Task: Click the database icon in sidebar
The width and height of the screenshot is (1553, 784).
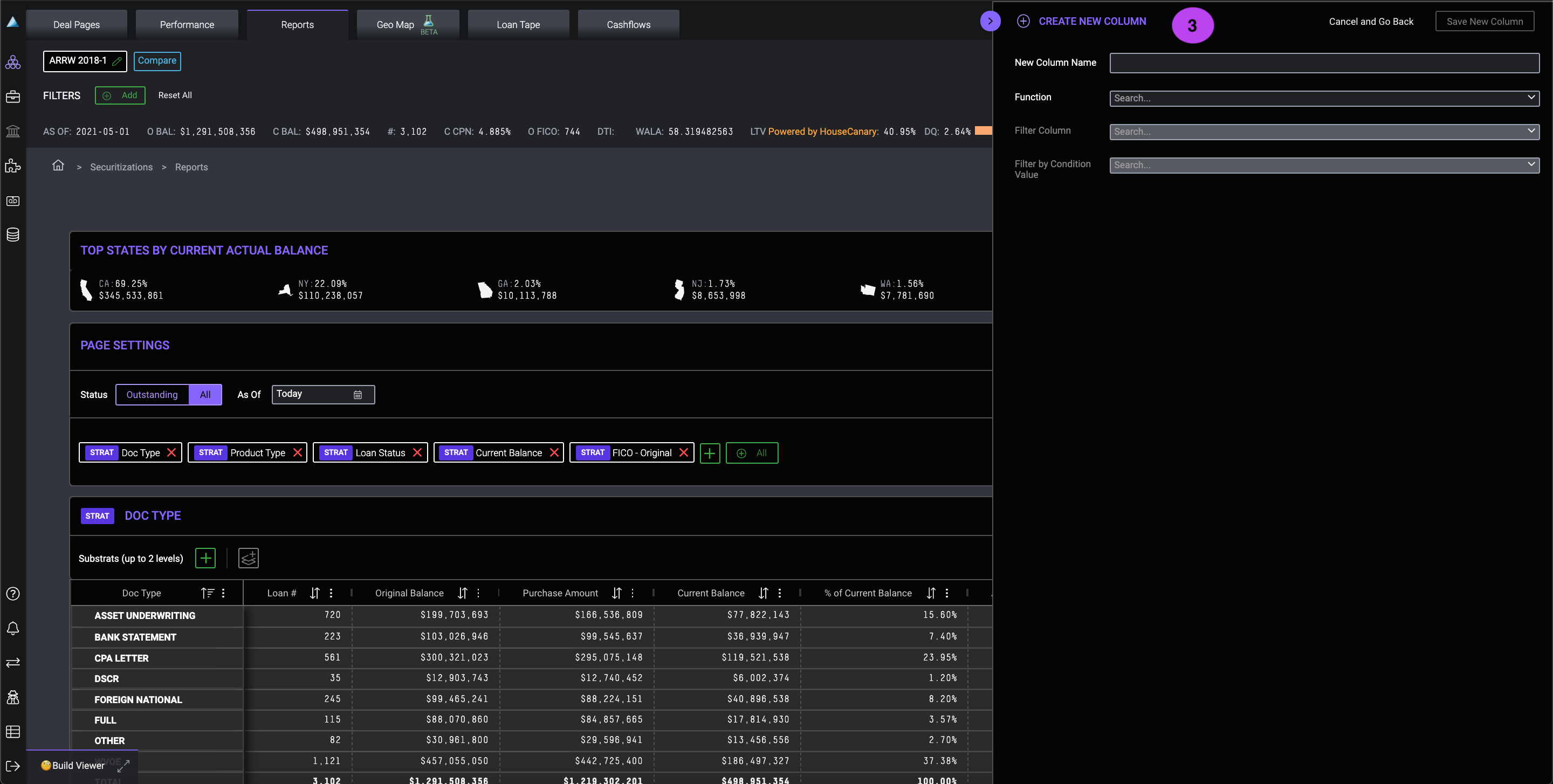Action: click(12, 235)
